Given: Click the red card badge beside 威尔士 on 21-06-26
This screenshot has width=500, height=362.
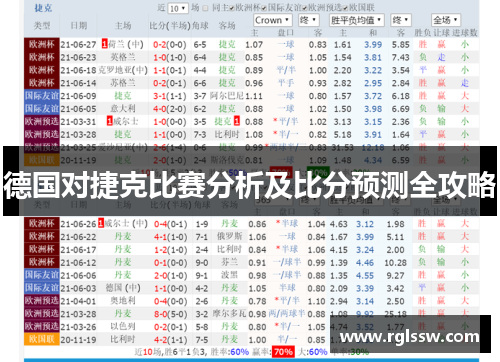Looking at the screenshot, I should 101,224.
